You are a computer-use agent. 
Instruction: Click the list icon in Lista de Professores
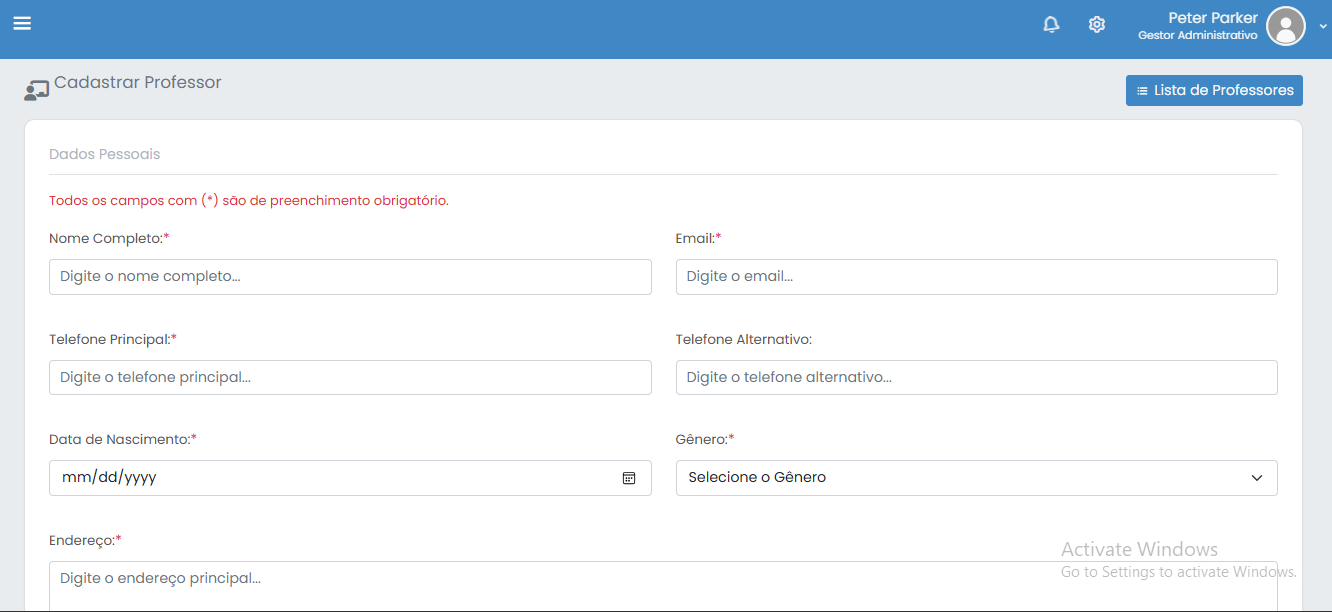[1142, 91]
